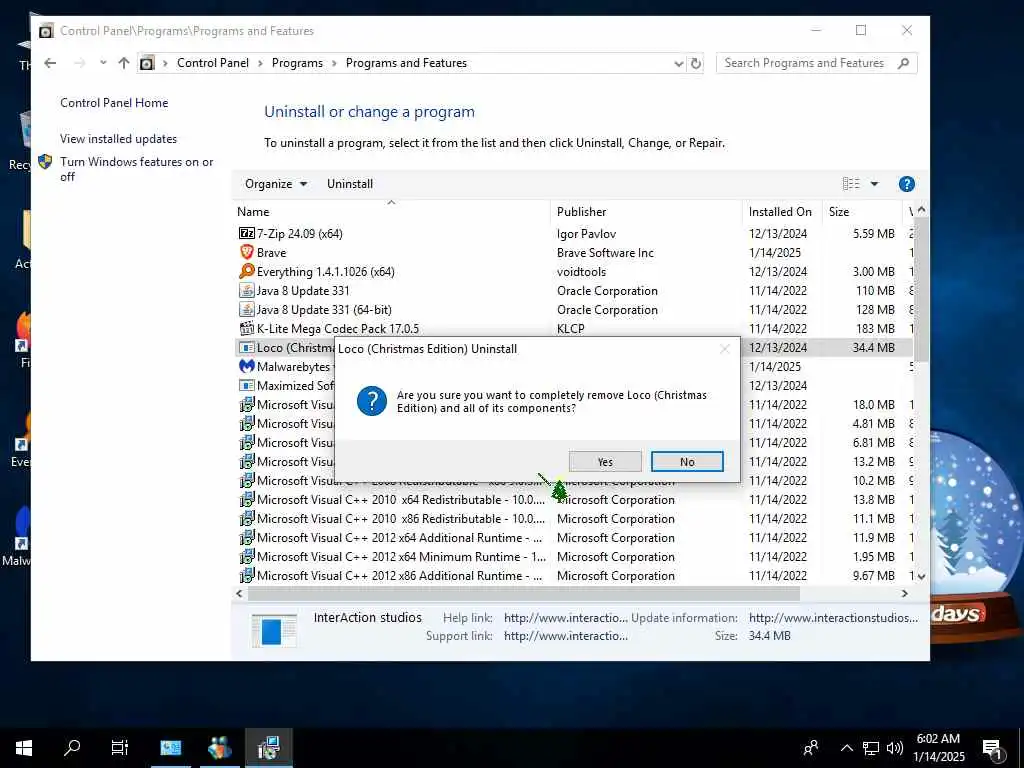Screen dimensions: 1024x768
Task: Click Java 8 Update 331 (64-bit) icon
Action: (x=246, y=309)
